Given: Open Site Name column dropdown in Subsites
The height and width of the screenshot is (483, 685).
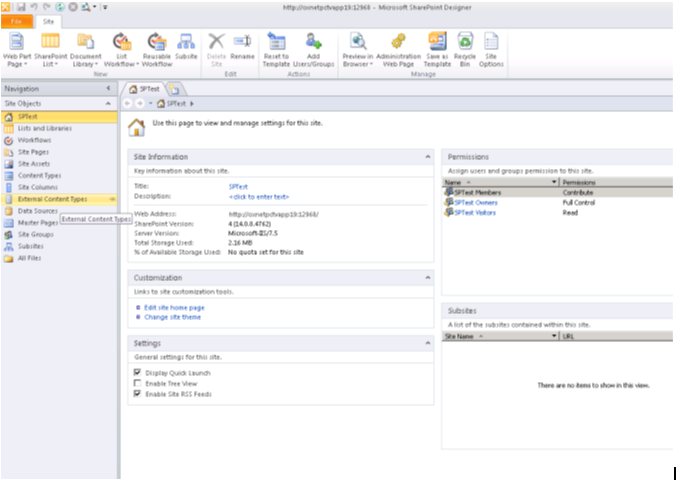Looking at the screenshot, I should (554, 336).
